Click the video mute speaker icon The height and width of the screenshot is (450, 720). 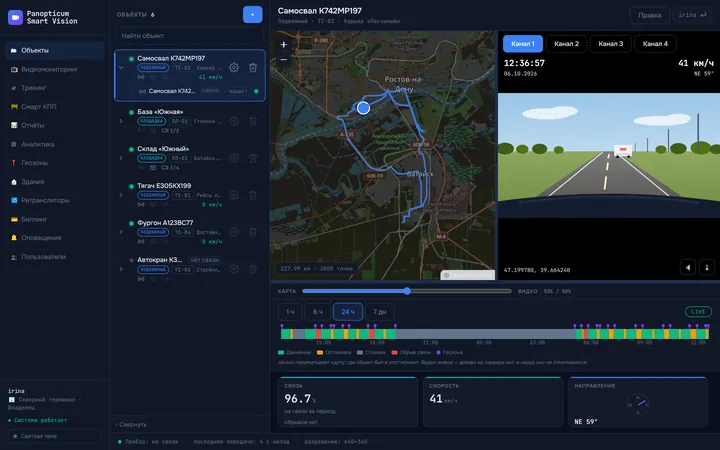click(x=688, y=267)
